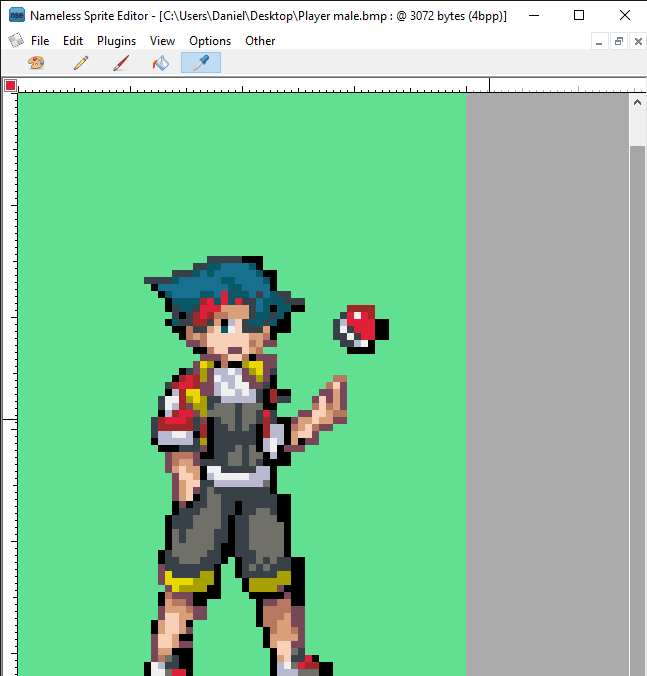Image resolution: width=647 pixels, height=676 pixels.
Task: Click the vertical scrollbar thumb
Action: point(637,410)
